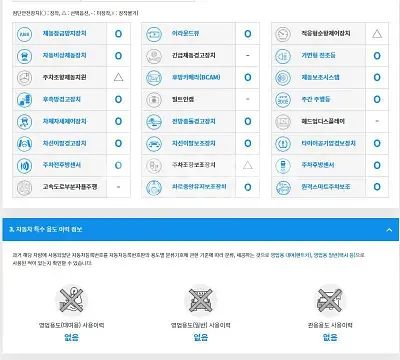Click the 전방충돌경고장치 label
The width and height of the screenshot is (400, 360).
pos(194,121)
